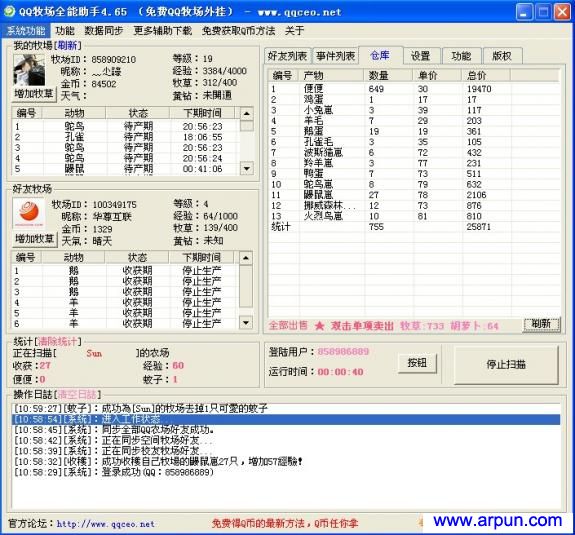Click 下期时间 column header in friend ranch list

[201, 257]
